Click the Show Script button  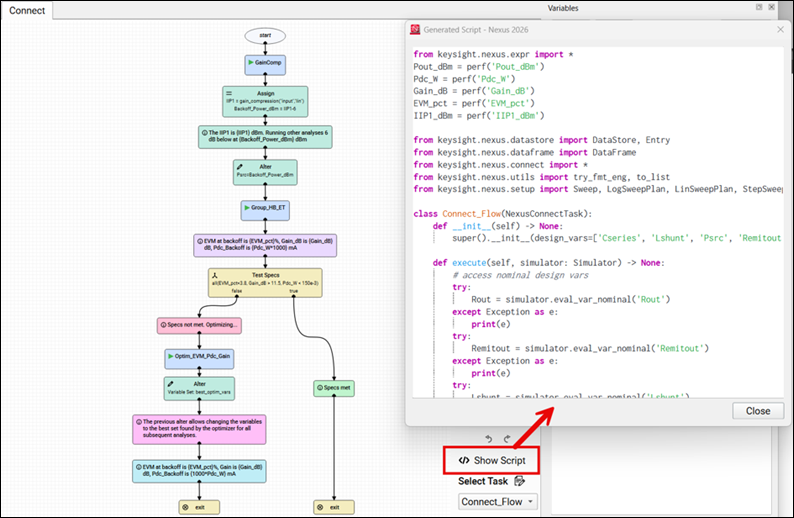click(x=491, y=460)
